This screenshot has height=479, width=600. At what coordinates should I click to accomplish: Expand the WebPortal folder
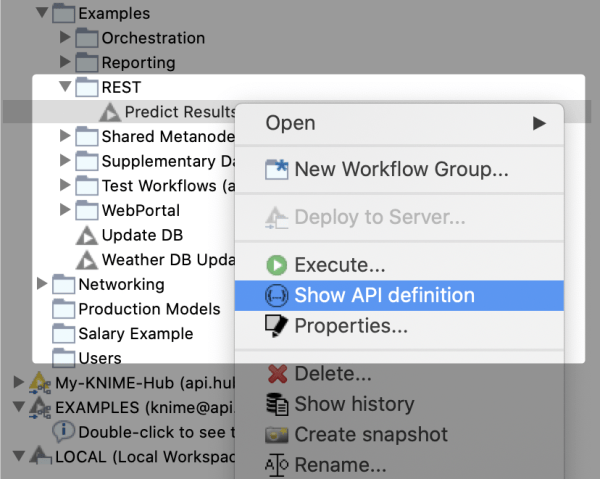coord(65,209)
